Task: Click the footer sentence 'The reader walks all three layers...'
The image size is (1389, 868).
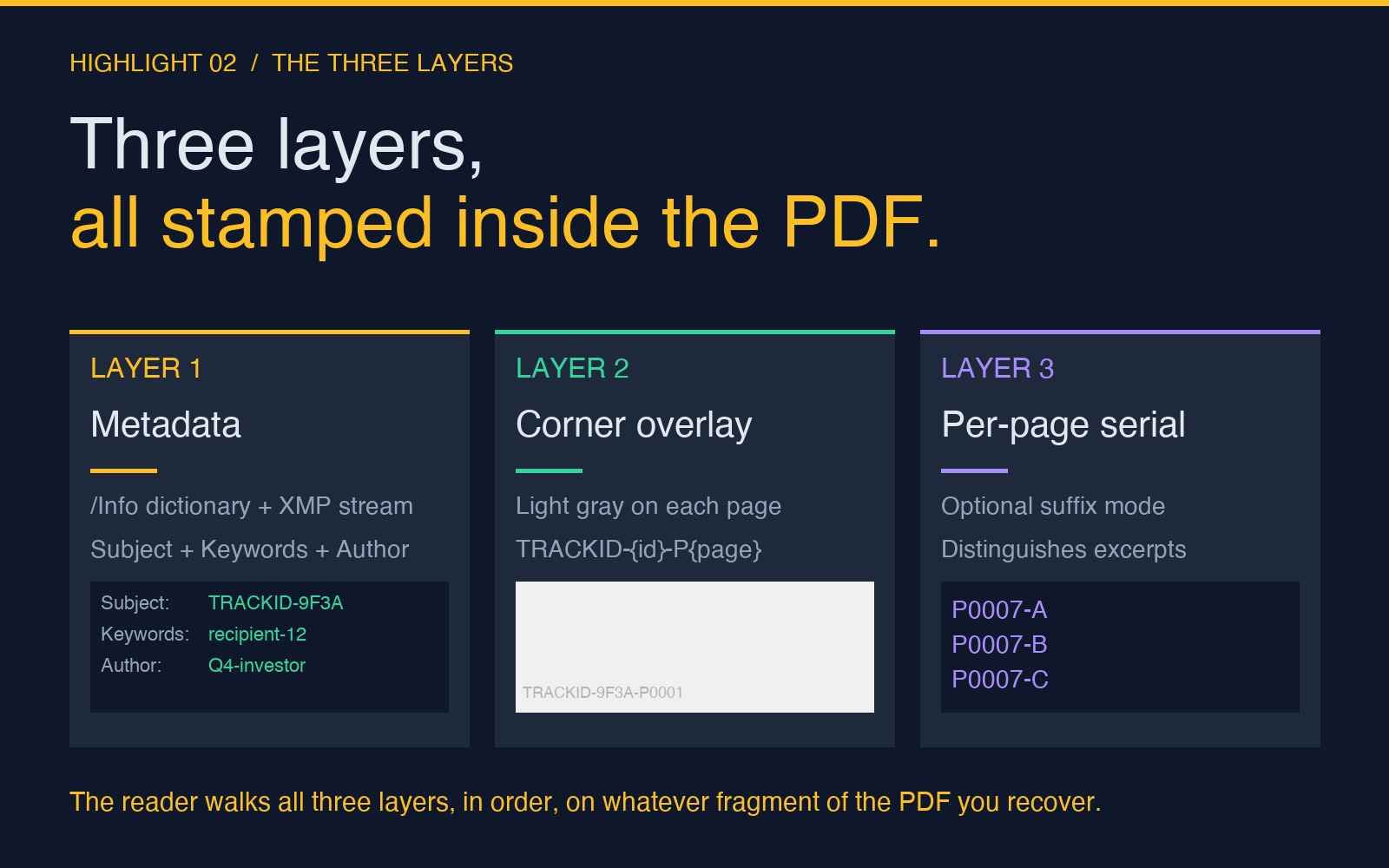Action: tap(585, 802)
